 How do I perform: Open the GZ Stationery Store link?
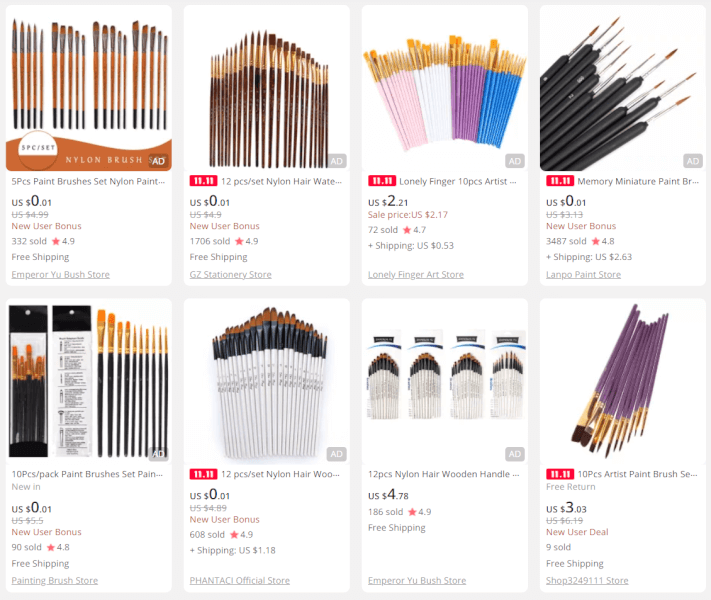tap(230, 274)
